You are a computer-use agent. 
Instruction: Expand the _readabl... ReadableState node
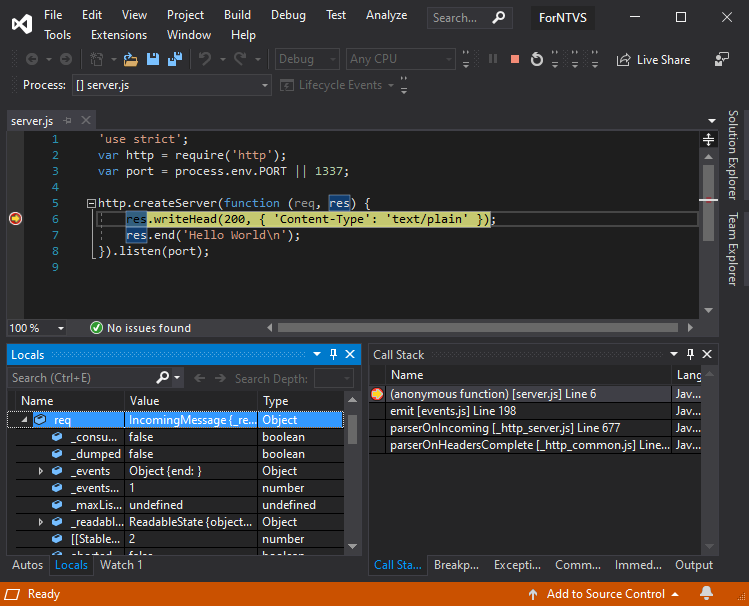click(41, 522)
